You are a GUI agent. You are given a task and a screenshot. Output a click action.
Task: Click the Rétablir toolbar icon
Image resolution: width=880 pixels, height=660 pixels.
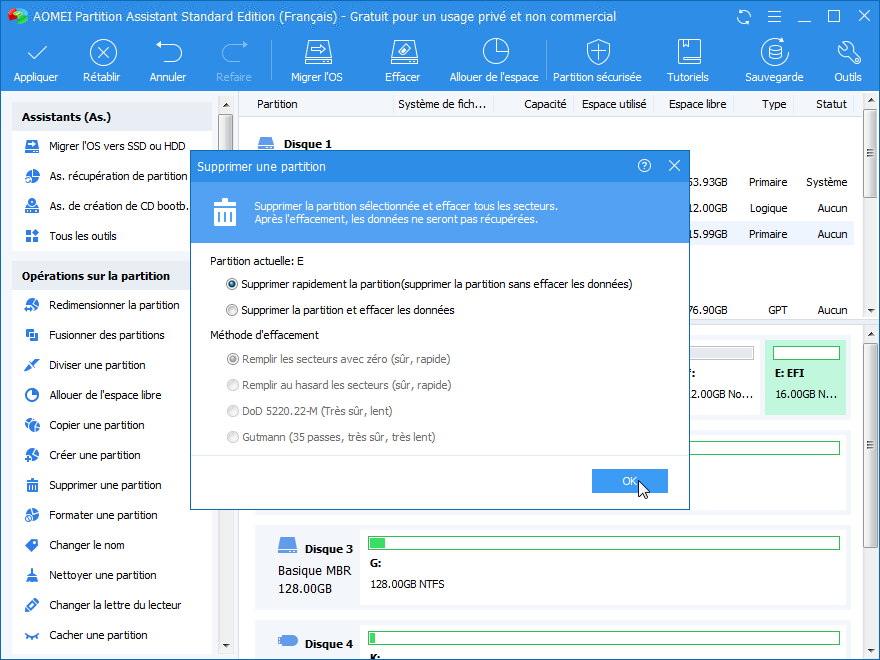tap(103, 53)
